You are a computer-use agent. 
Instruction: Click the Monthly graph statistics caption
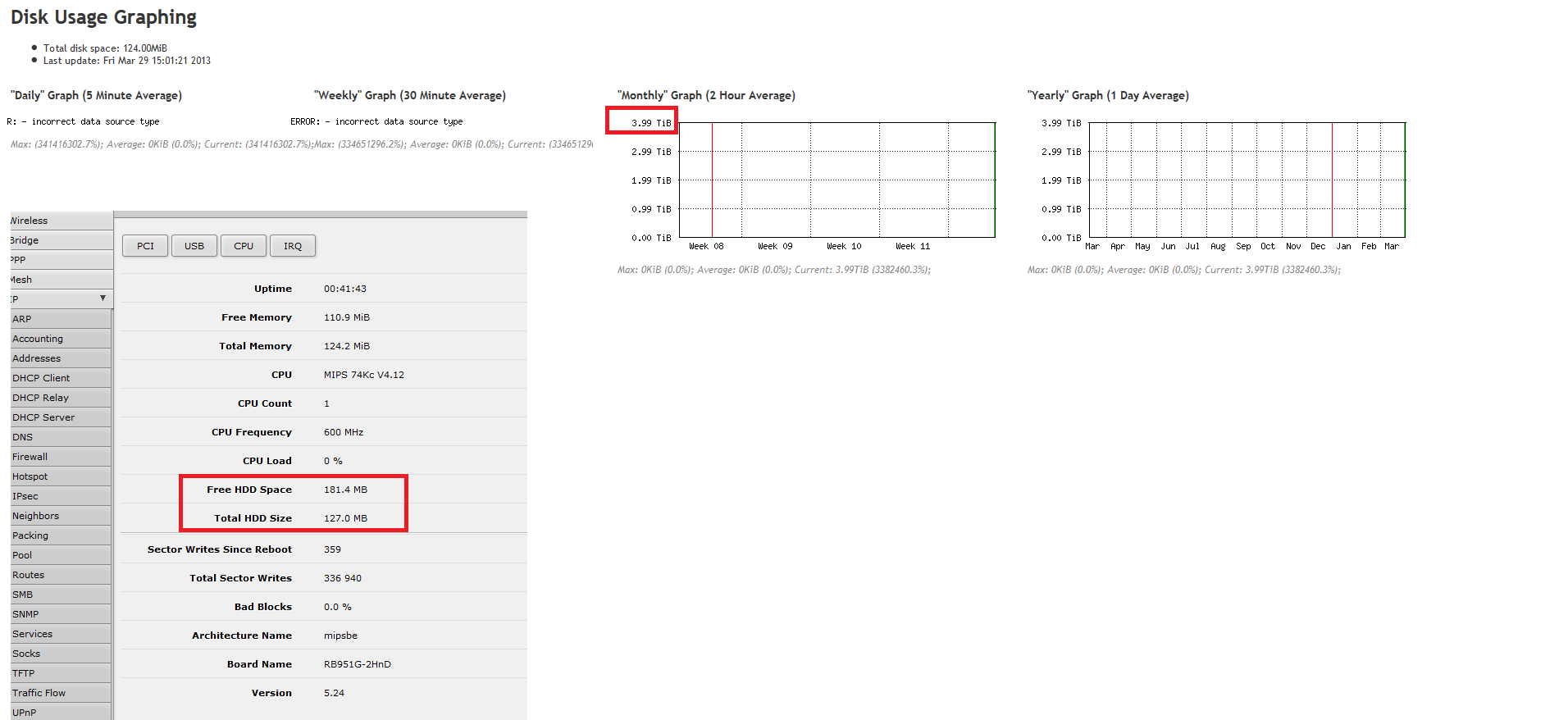(774, 270)
